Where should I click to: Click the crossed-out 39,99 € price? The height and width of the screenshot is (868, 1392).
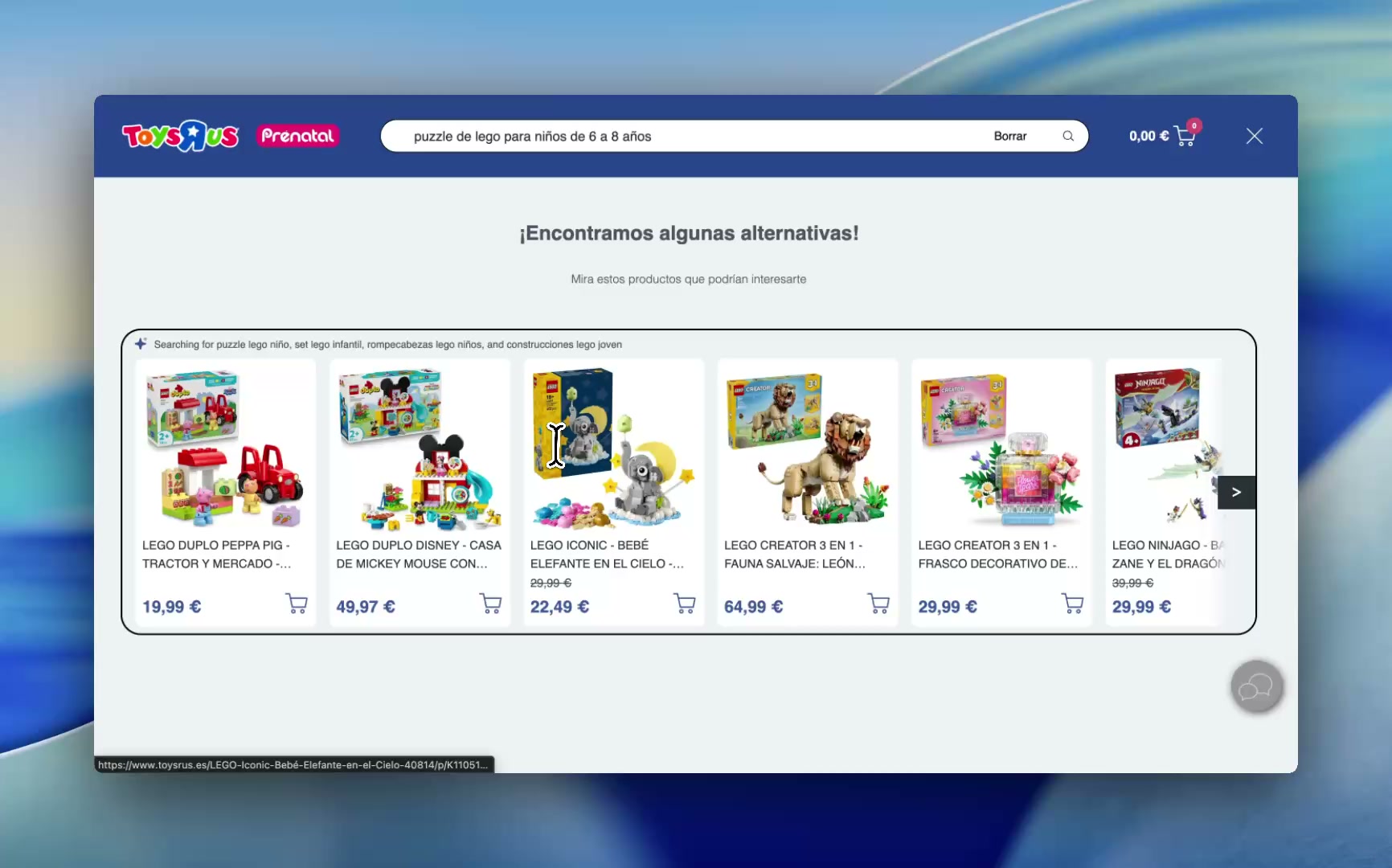(x=1132, y=583)
